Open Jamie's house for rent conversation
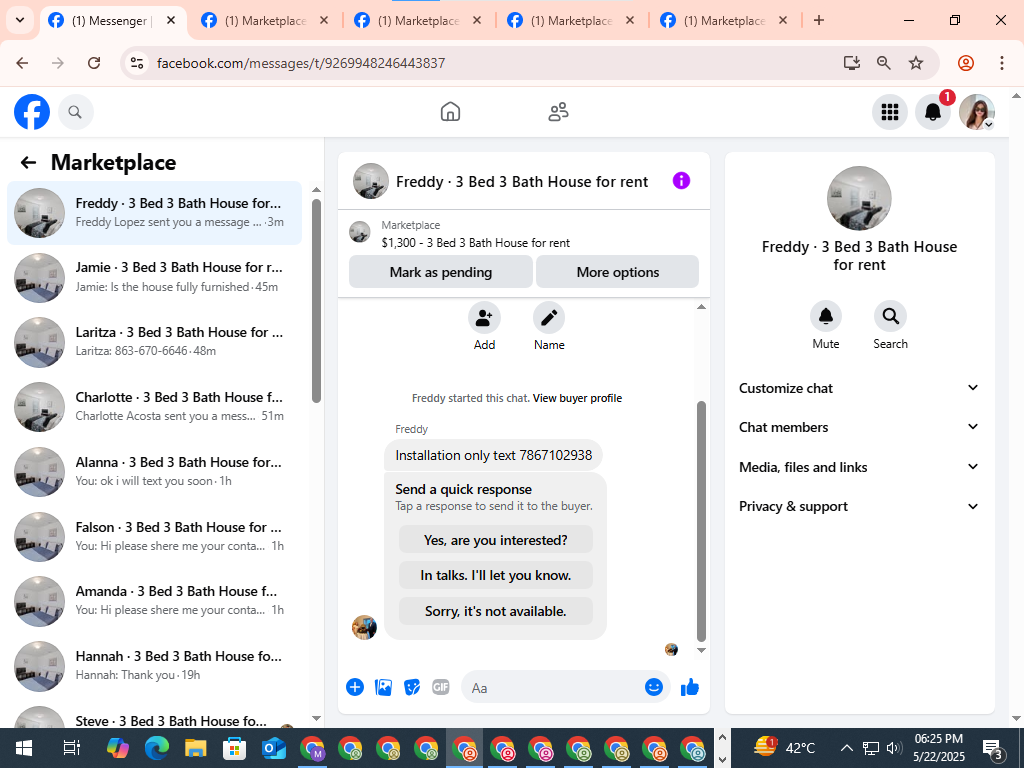 (155, 277)
